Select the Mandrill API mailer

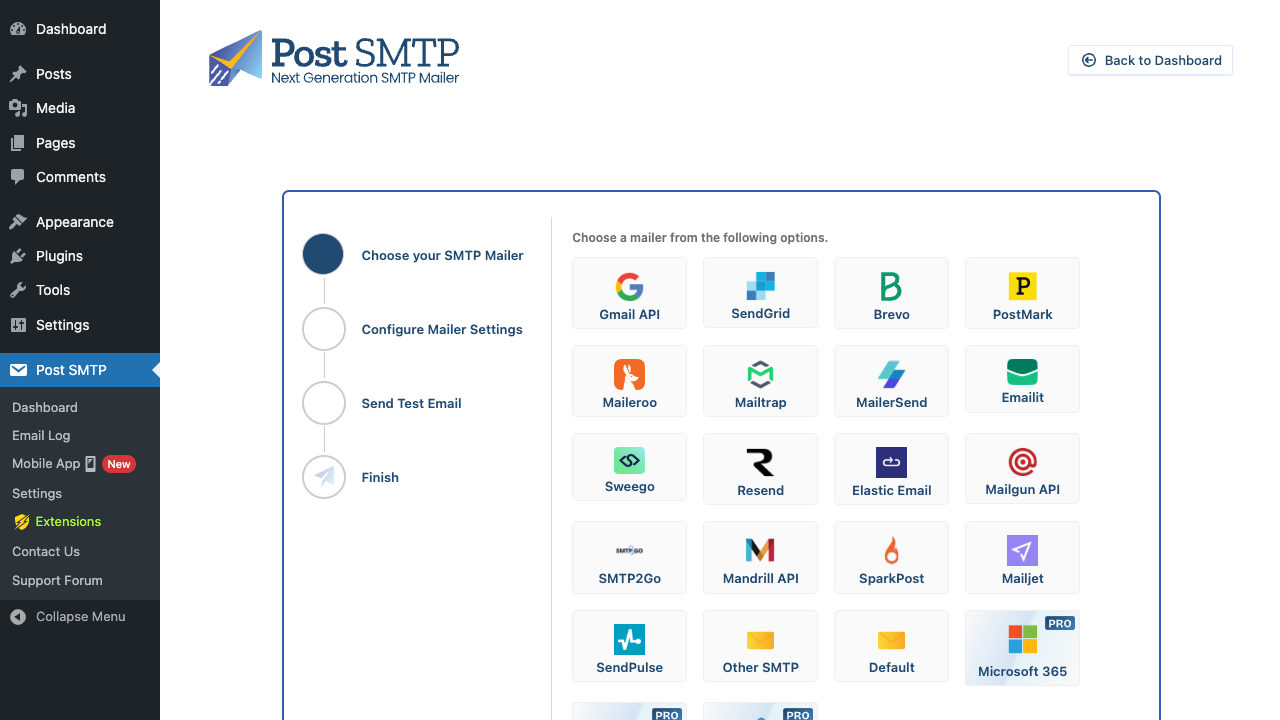pyautogui.click(x=760, y=557)
